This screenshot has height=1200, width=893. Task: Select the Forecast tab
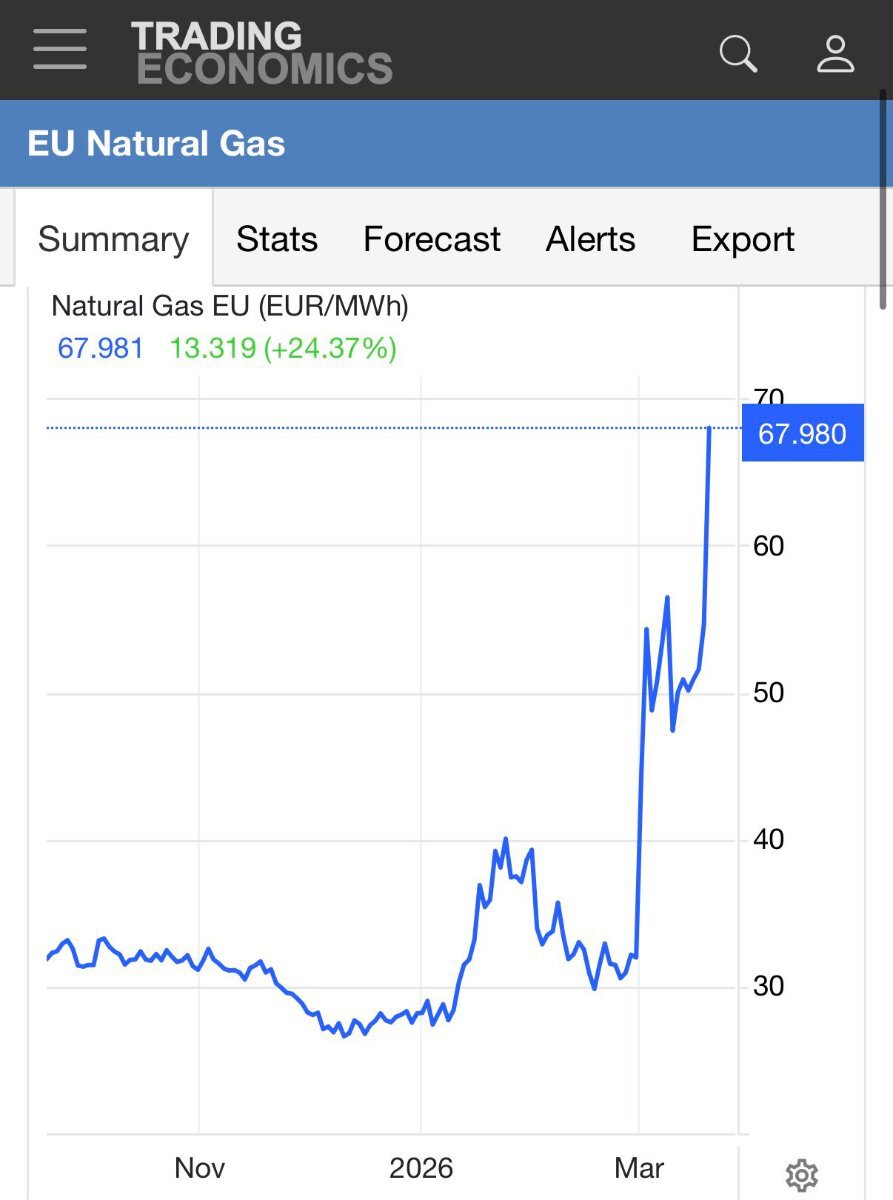(431, 240)
